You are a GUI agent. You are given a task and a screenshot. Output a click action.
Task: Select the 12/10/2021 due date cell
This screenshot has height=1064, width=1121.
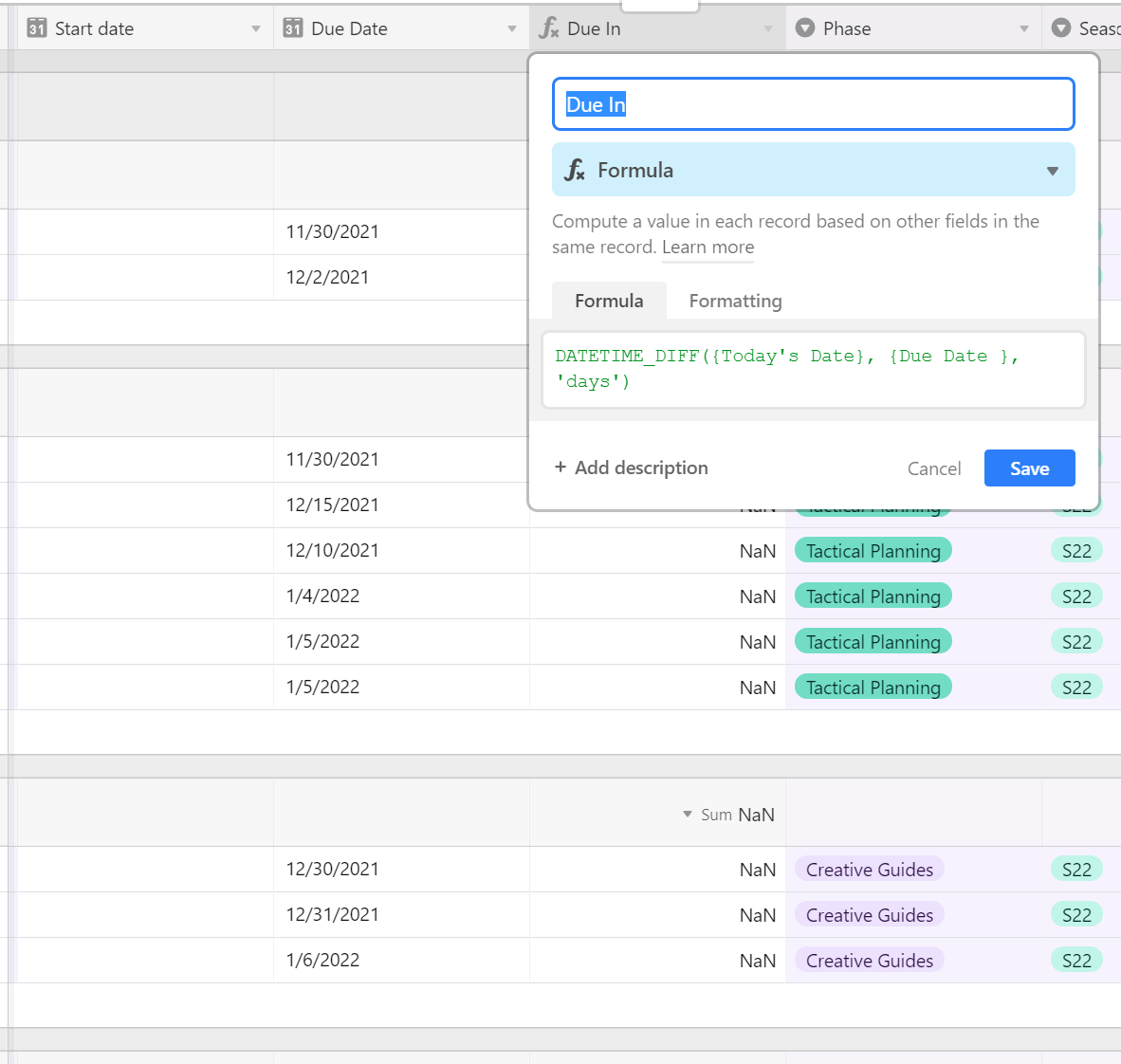click(402, 551)
